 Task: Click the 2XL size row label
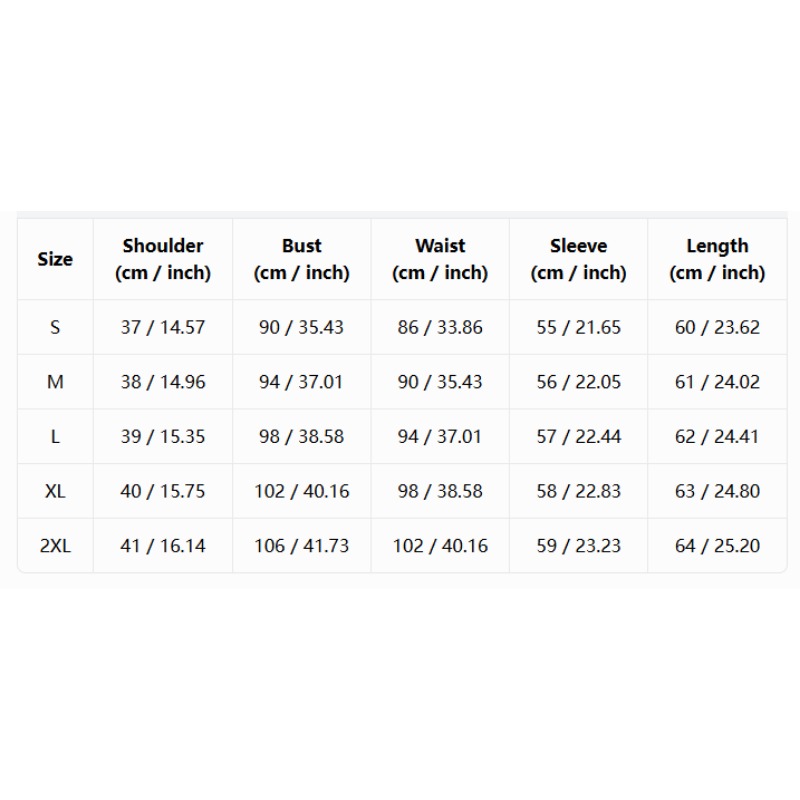55,545
